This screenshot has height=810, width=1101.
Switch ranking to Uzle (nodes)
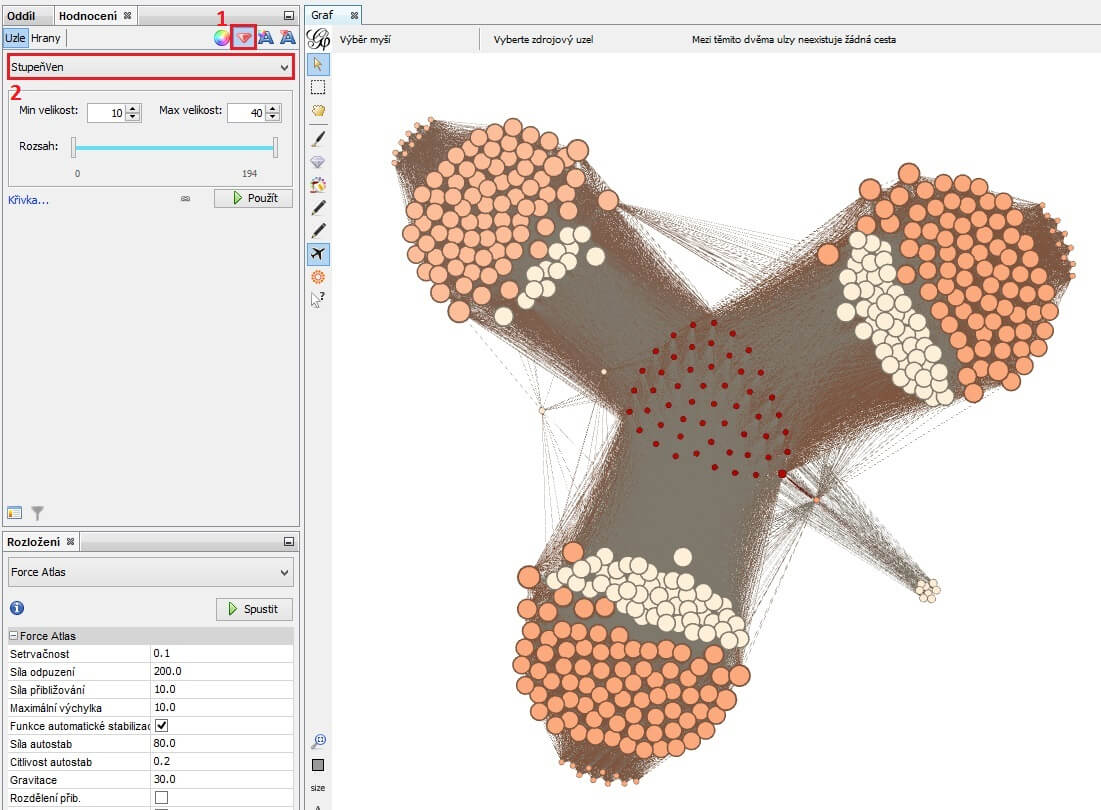click(x=15, y=38)
